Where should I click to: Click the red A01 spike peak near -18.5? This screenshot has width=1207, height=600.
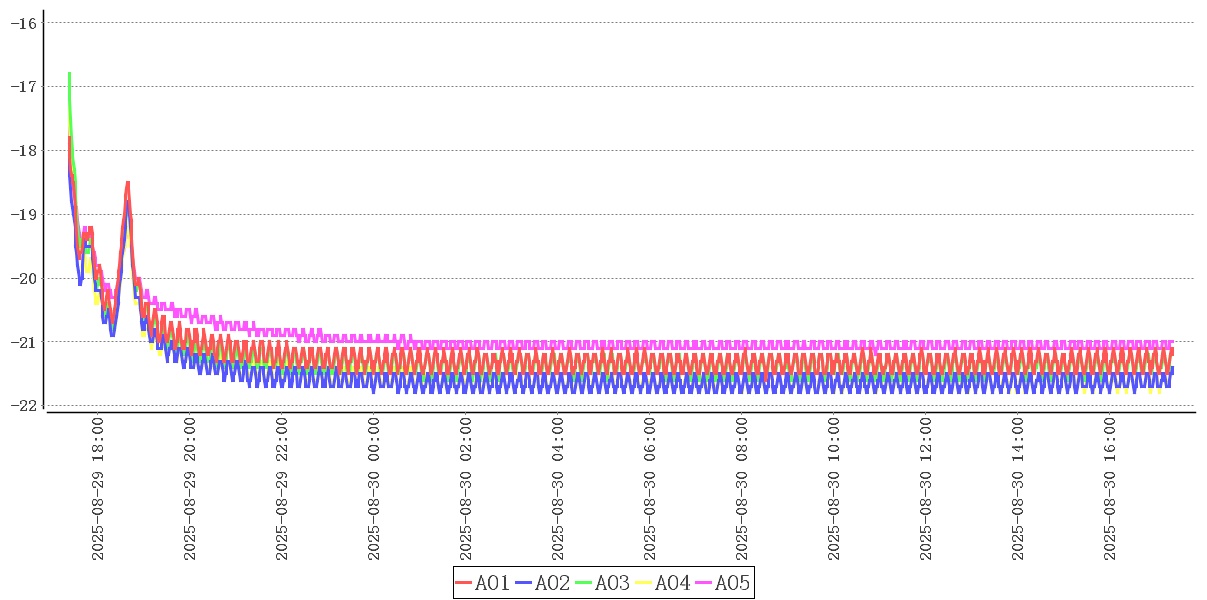(128, 182)
